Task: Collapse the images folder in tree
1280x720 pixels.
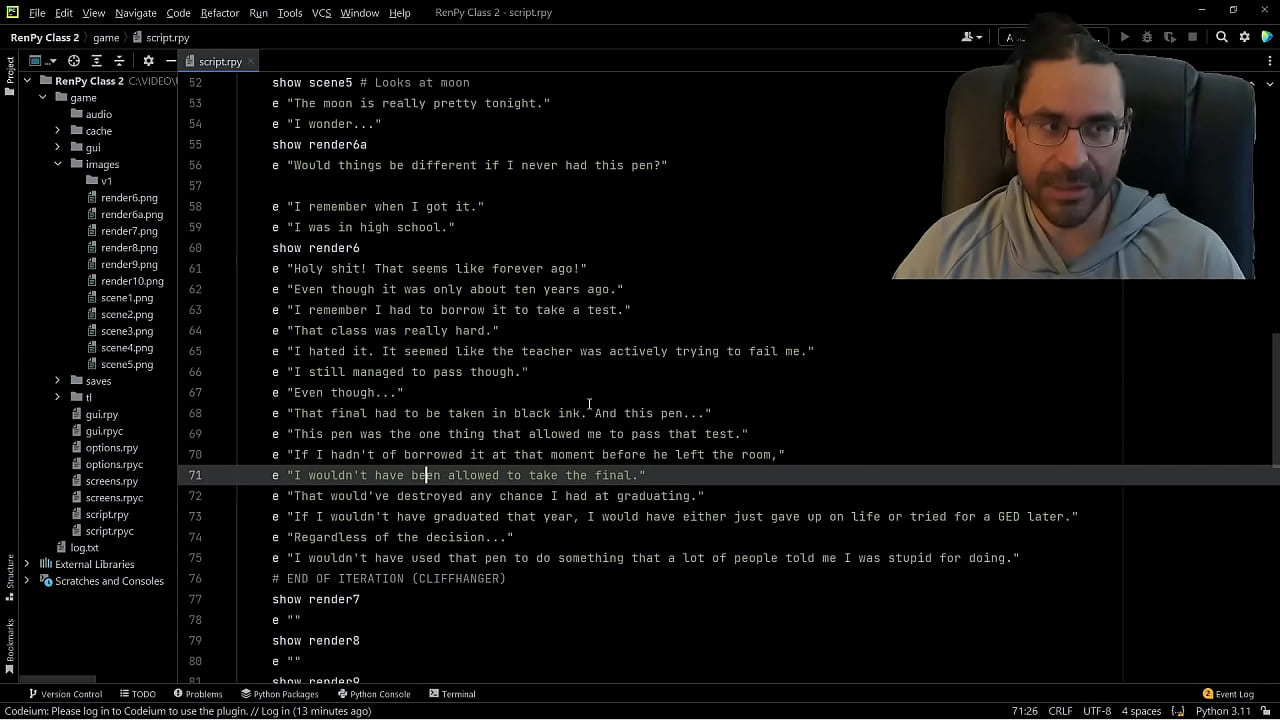Action: point(58,164)
